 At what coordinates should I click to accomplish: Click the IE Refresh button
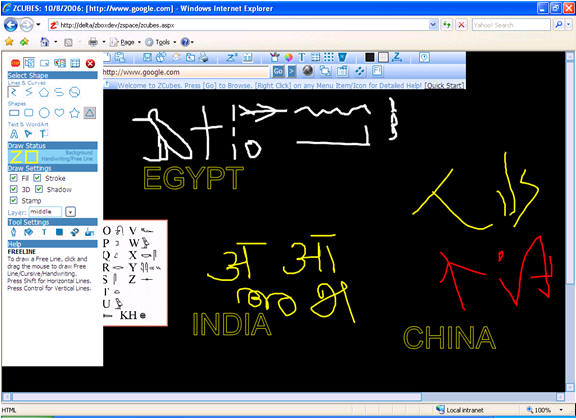pos(447,25)
